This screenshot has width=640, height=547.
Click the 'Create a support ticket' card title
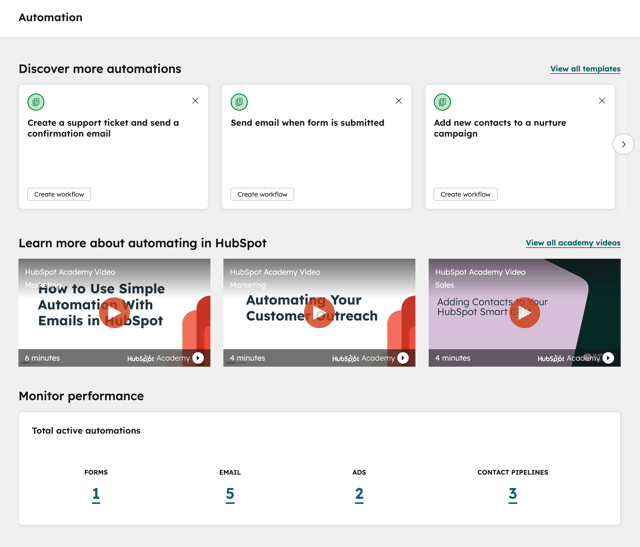[x=103, y=128]
